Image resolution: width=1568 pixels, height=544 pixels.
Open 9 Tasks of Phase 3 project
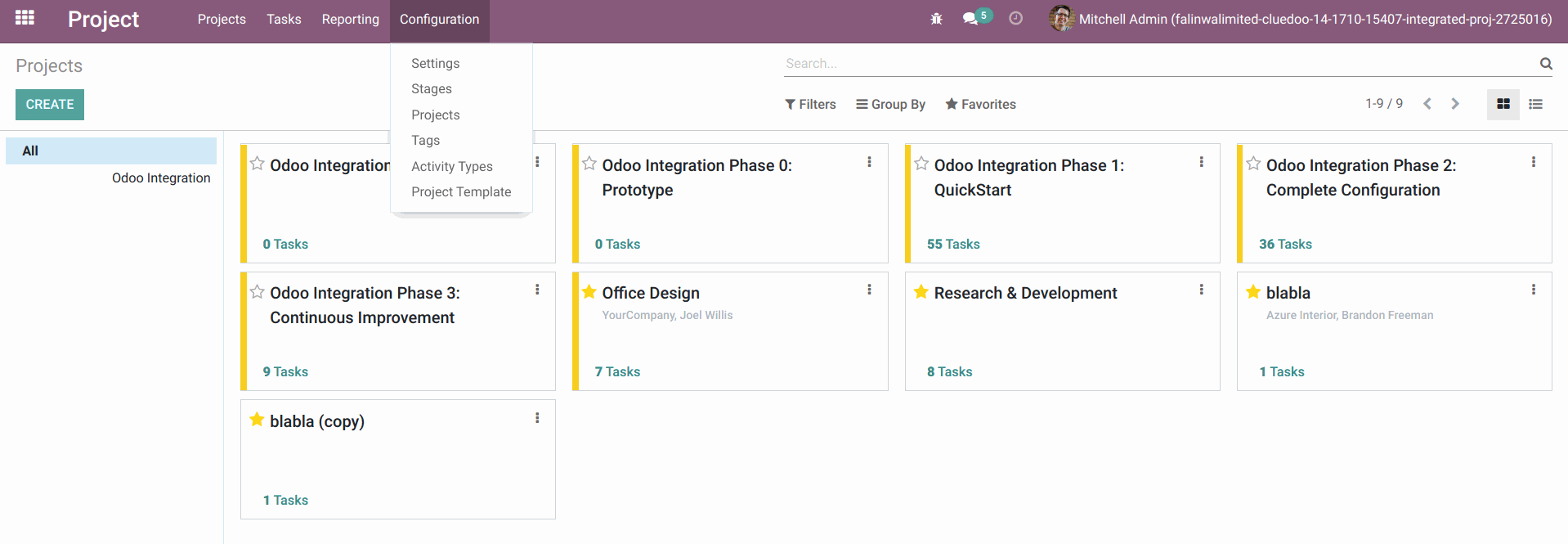(285, 371)
